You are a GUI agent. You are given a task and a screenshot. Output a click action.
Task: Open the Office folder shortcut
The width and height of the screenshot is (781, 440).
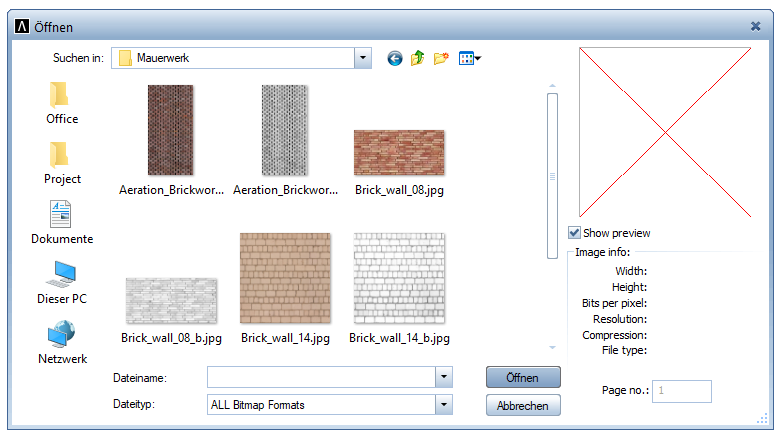tap(62, 103)
